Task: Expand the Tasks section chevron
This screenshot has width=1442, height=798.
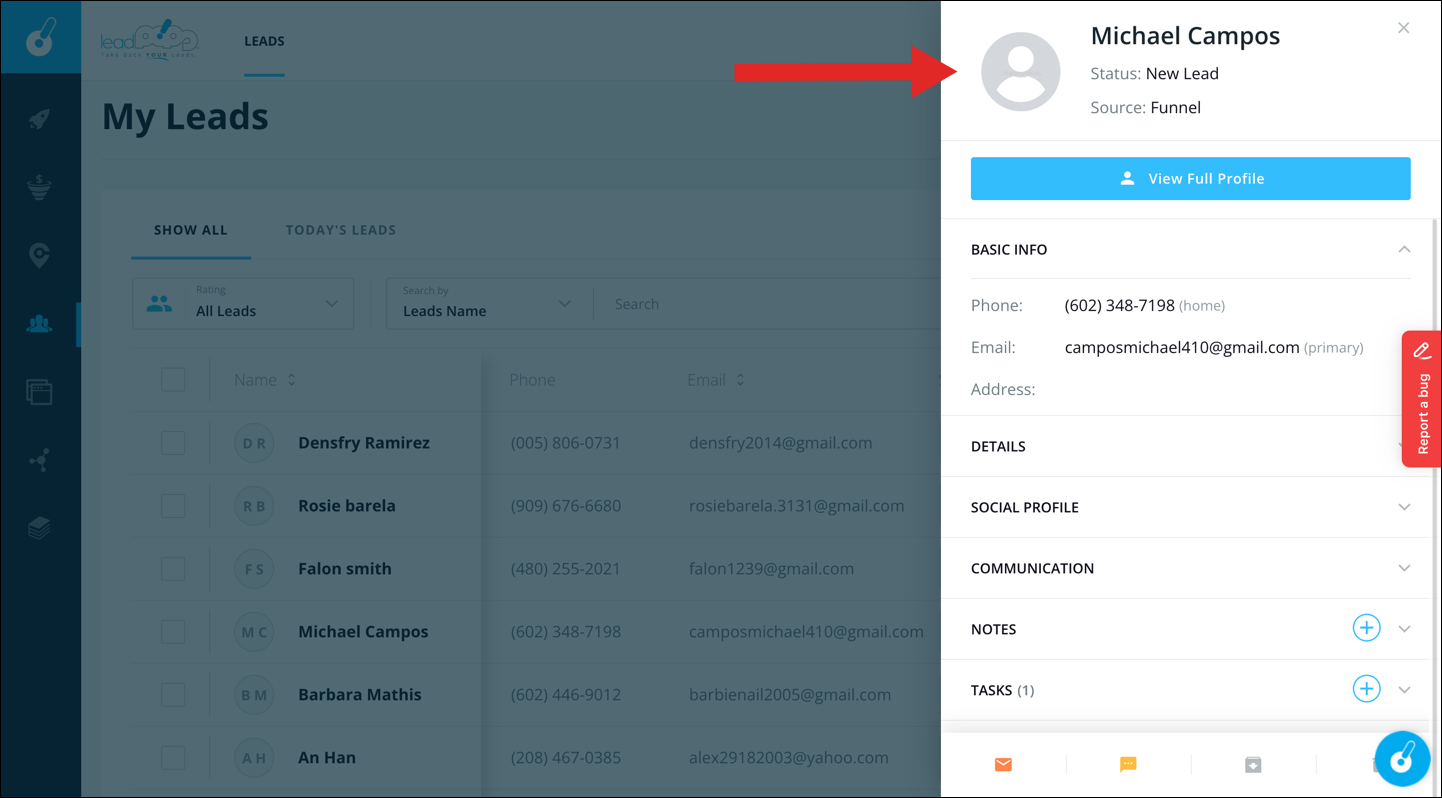Action: pyautogui.click(x=1404, y=690)
